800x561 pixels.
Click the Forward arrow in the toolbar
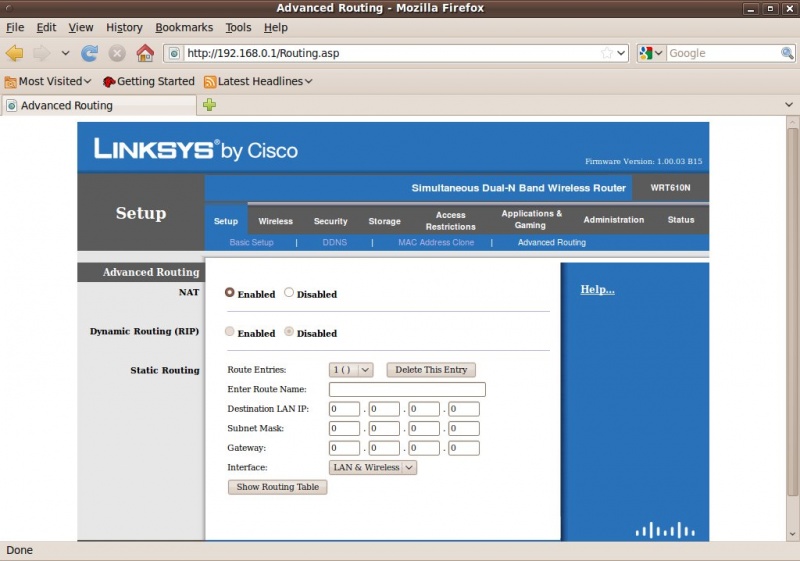coord(42,53)
